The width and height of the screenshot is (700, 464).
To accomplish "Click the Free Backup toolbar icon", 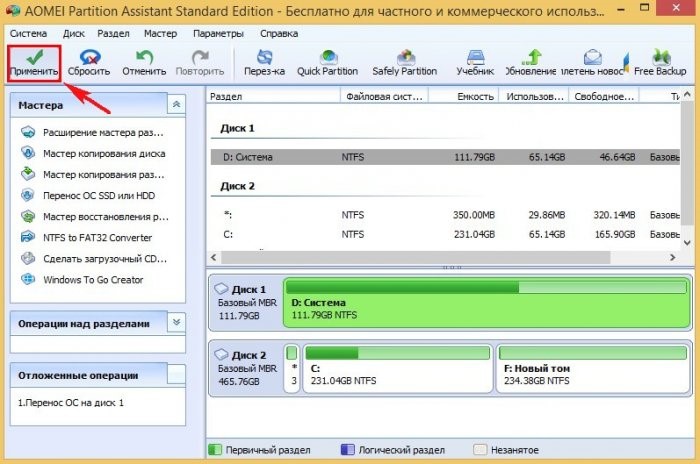I will pos(661,57).
